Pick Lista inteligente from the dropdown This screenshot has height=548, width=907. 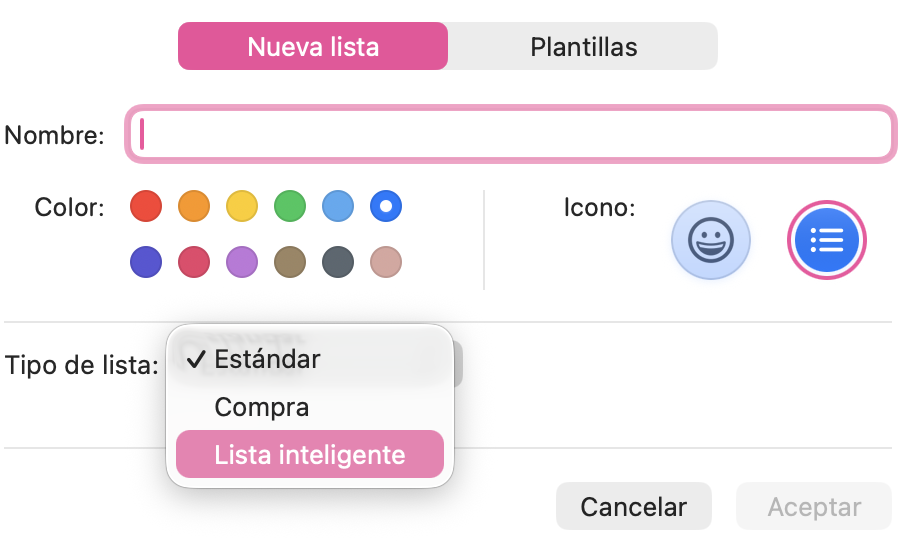[309, 455]
